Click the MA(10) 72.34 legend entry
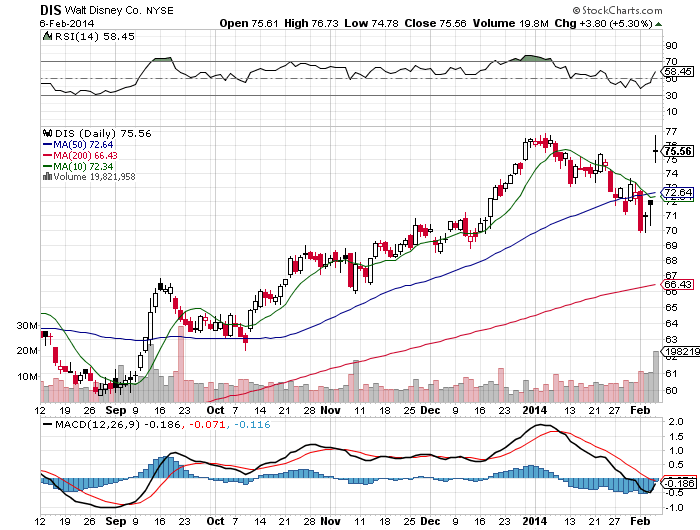 pos(83,167)
